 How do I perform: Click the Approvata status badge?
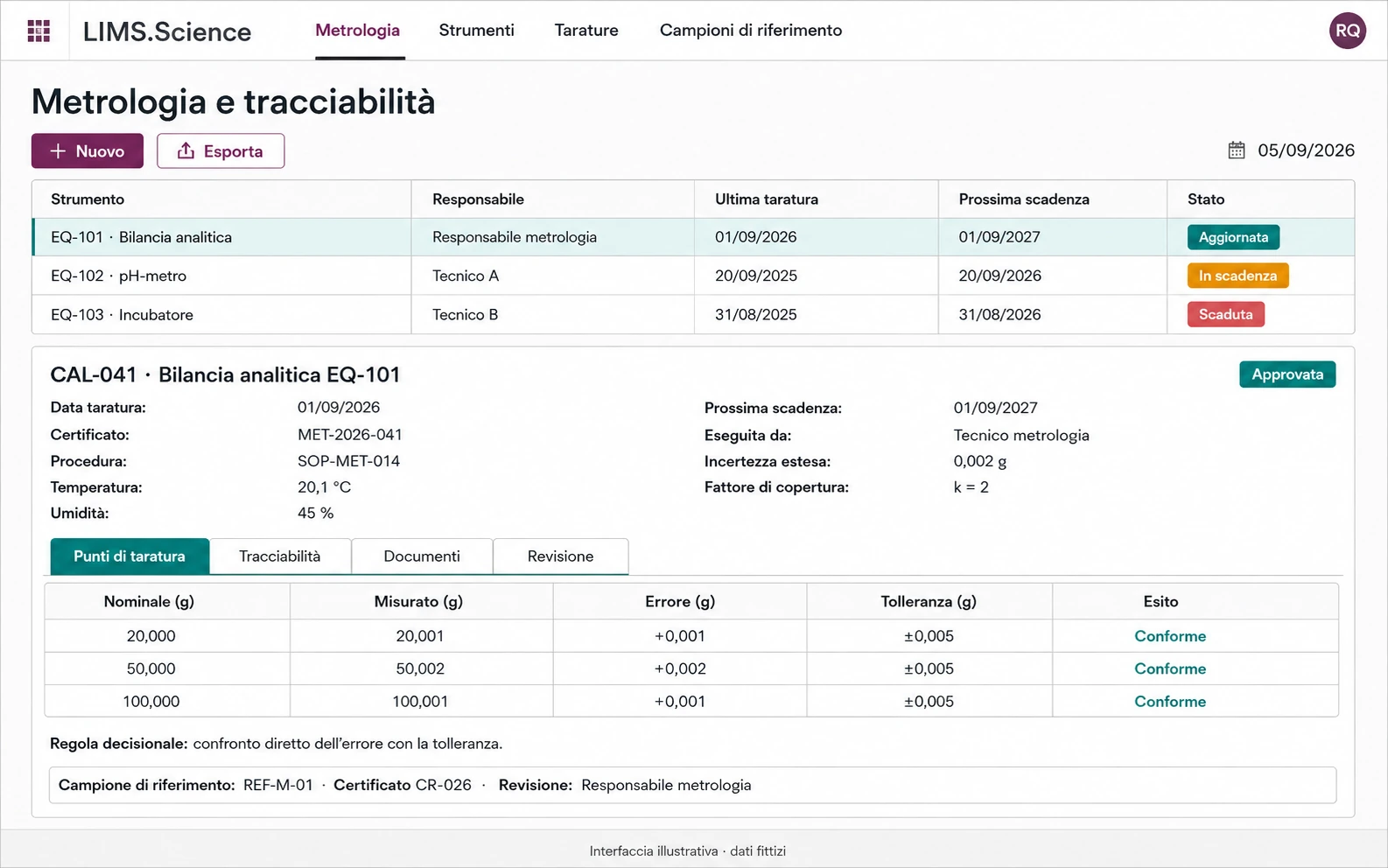tap(1287, 374)
